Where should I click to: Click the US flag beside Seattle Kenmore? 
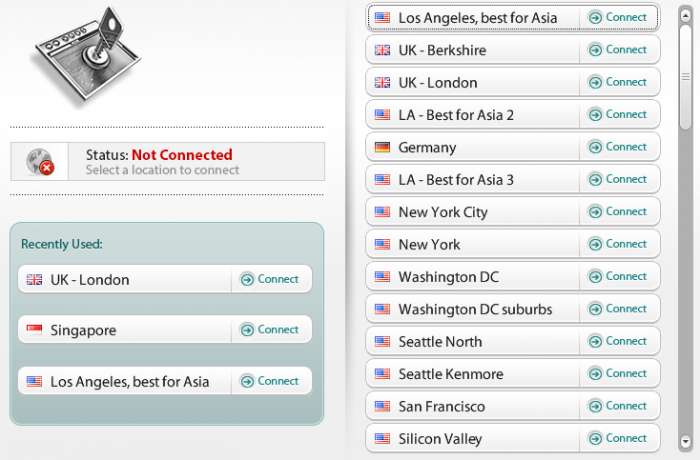point(382,374)
